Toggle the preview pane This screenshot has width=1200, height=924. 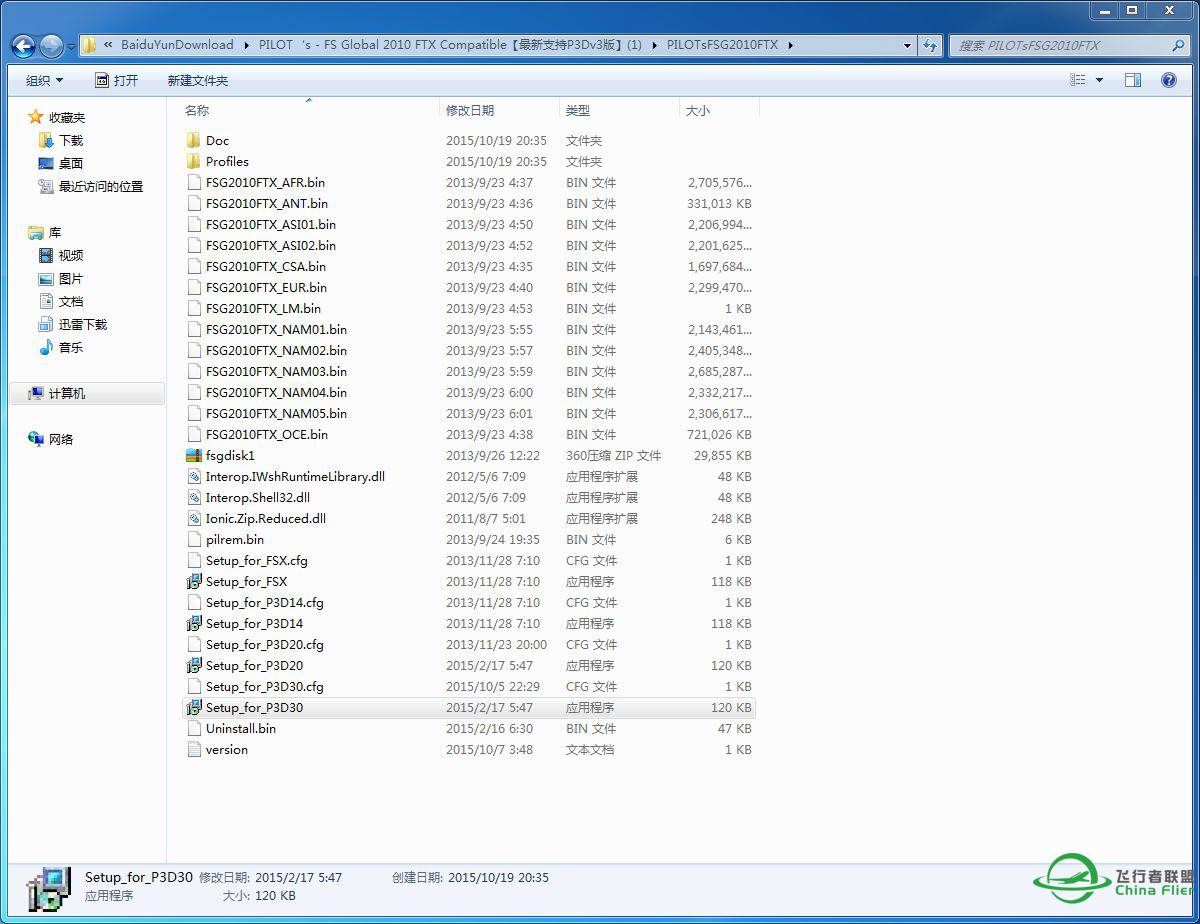pos(1132,79)
